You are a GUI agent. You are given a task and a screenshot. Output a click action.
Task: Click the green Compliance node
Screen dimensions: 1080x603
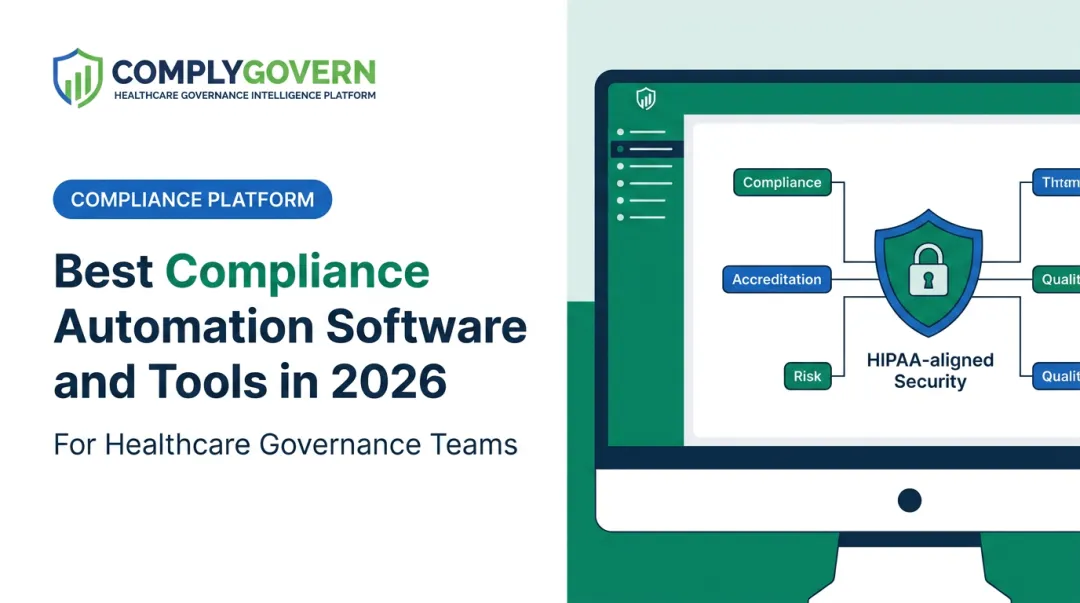point(782,182)
